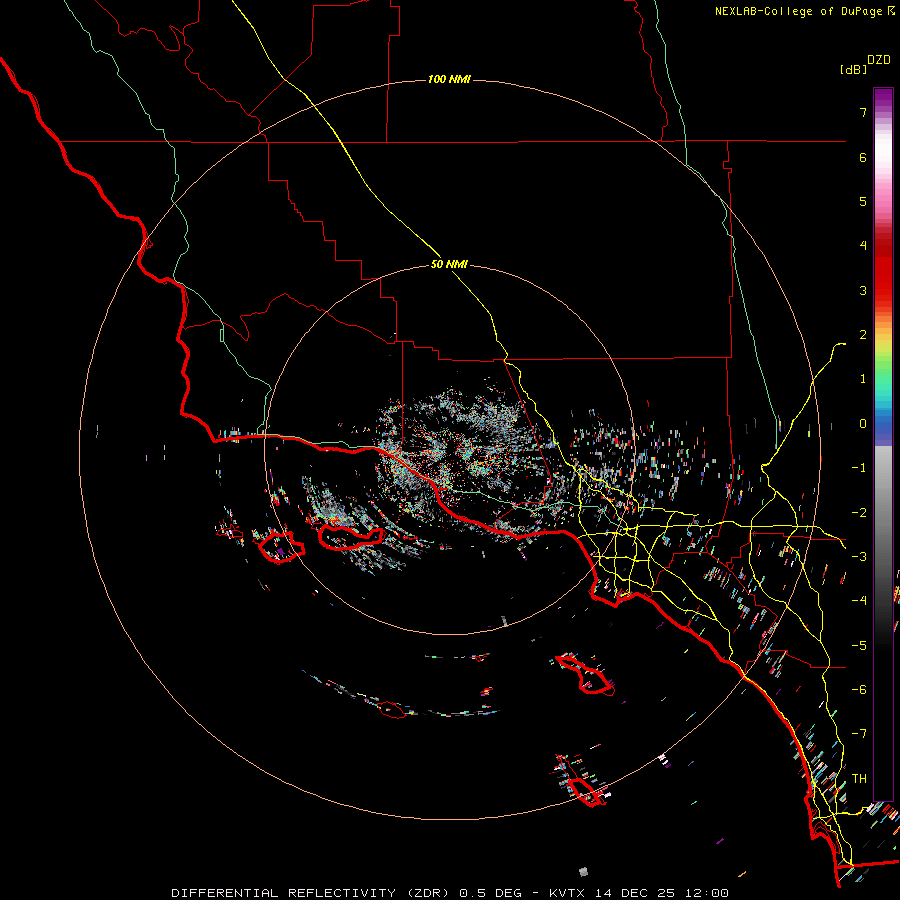Image resolution: width=900 pixels, height=900 pixels.
Task: Click the 3 tick on color scale
Action: pos(863,290)
